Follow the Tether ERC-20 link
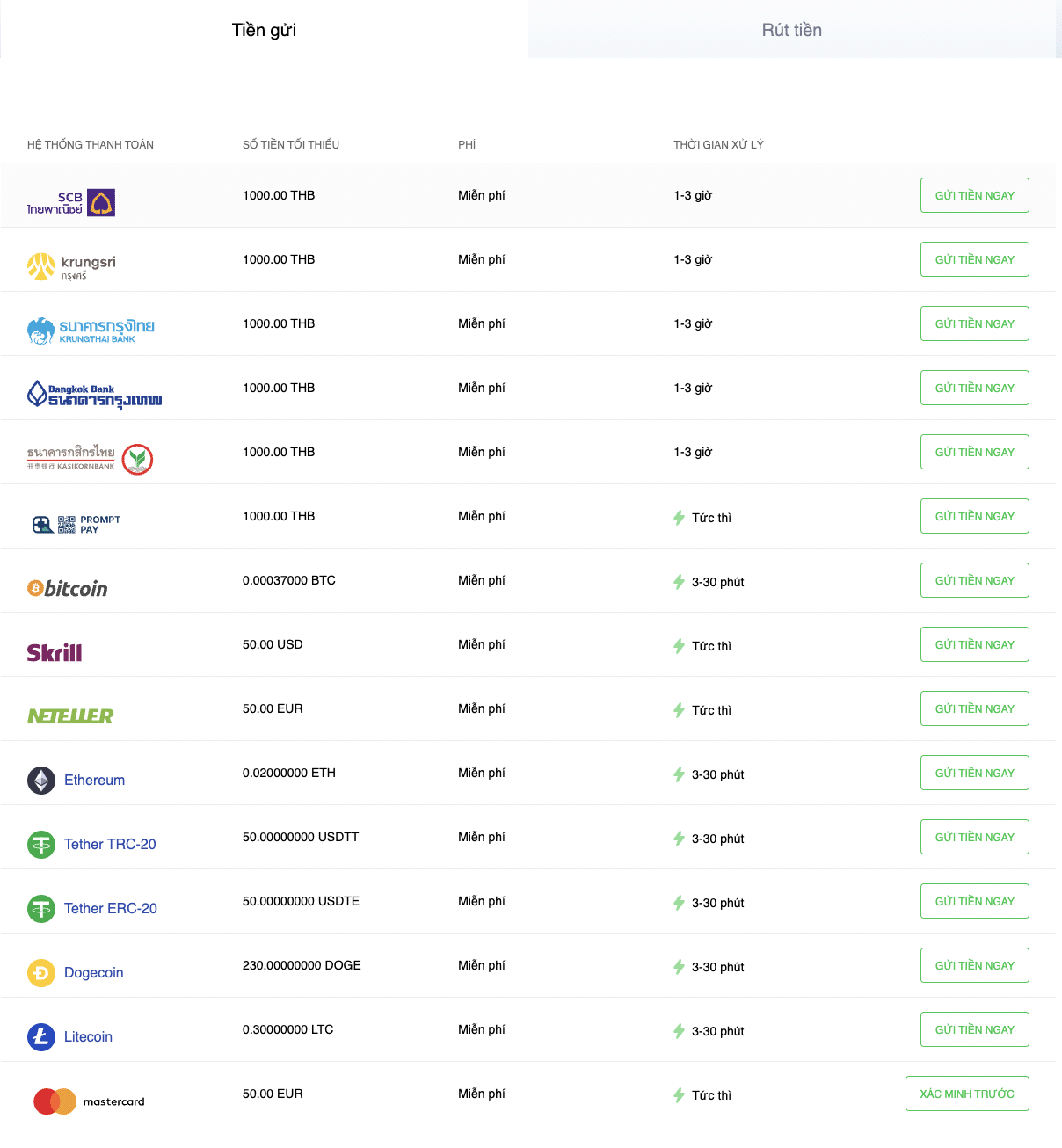The height and width of the screenshot is (1148, 1062). pyautogui.click(x=111, y=909)
